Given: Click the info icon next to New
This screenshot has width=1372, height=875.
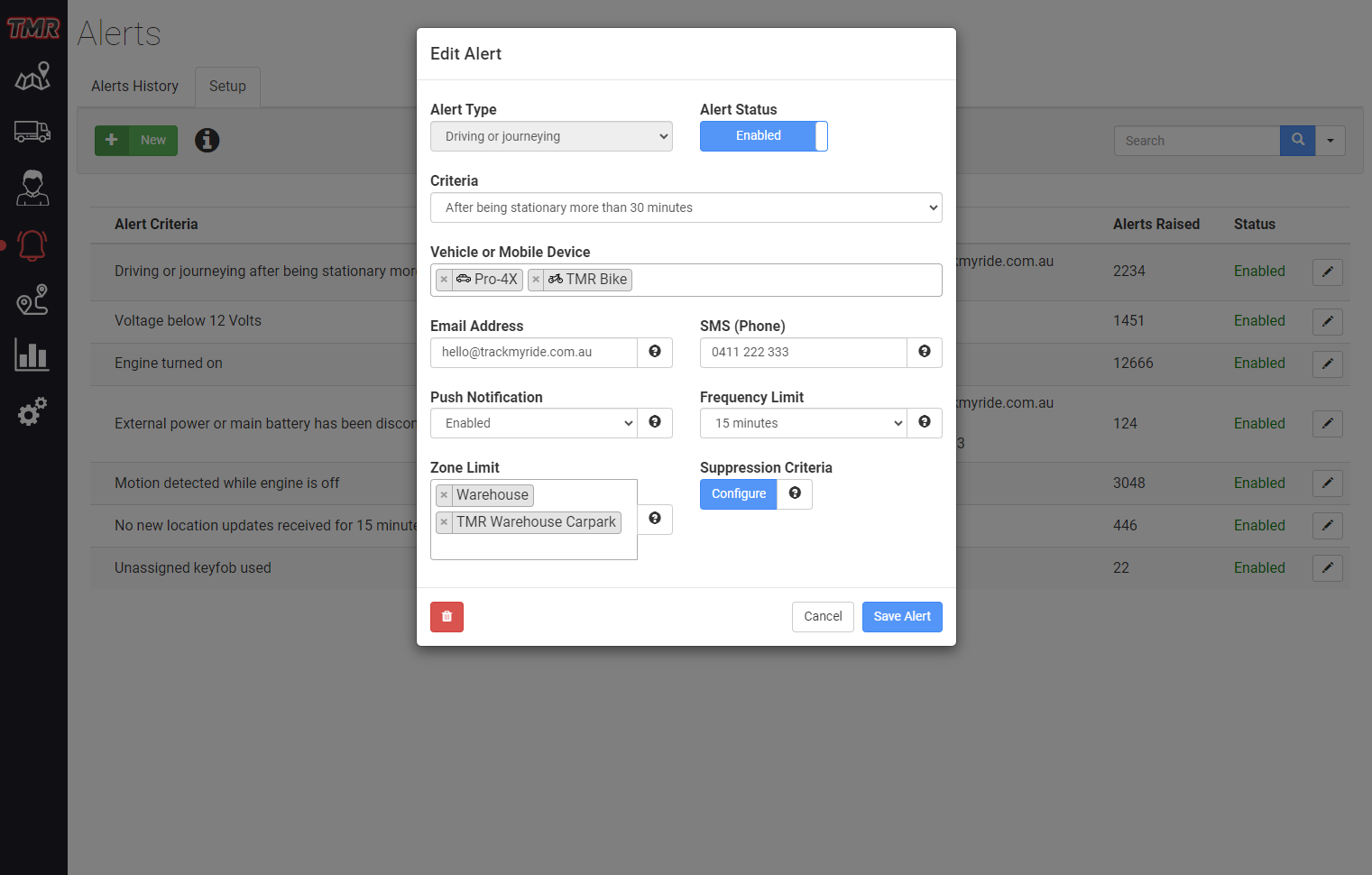Looking at the screenshot, I should pyautogui.click(x=207, y=140).
